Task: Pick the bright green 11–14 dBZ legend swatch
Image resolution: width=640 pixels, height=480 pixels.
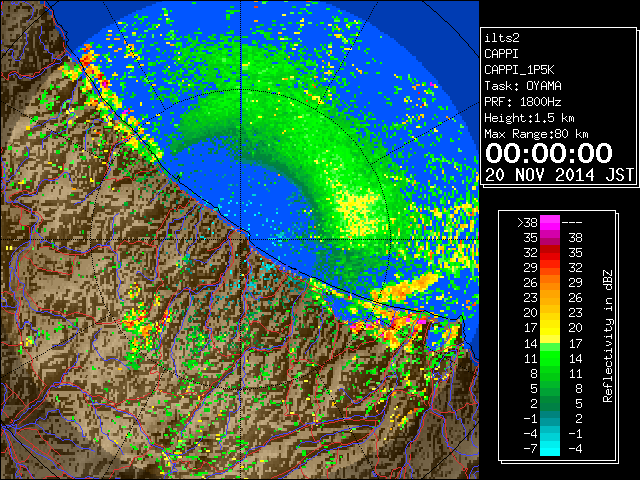Action: click(x=550, y=358)
